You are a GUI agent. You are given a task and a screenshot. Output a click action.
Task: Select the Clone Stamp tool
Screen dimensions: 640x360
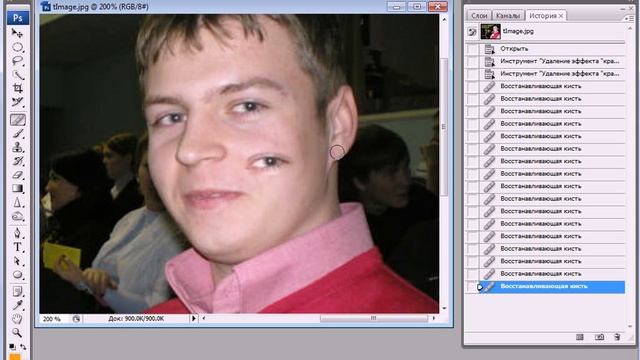pyautogui.click(x=18, y=147)
